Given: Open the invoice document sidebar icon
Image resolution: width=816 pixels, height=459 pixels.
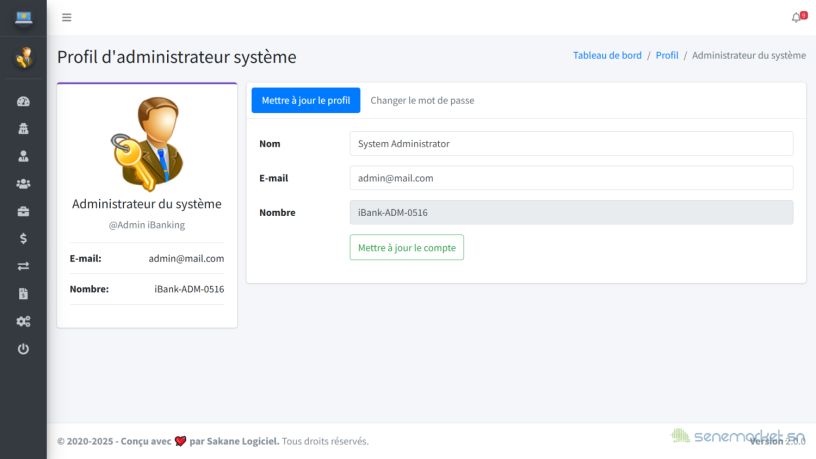Looking at the screenshot, I should click(x=23, y=294).
